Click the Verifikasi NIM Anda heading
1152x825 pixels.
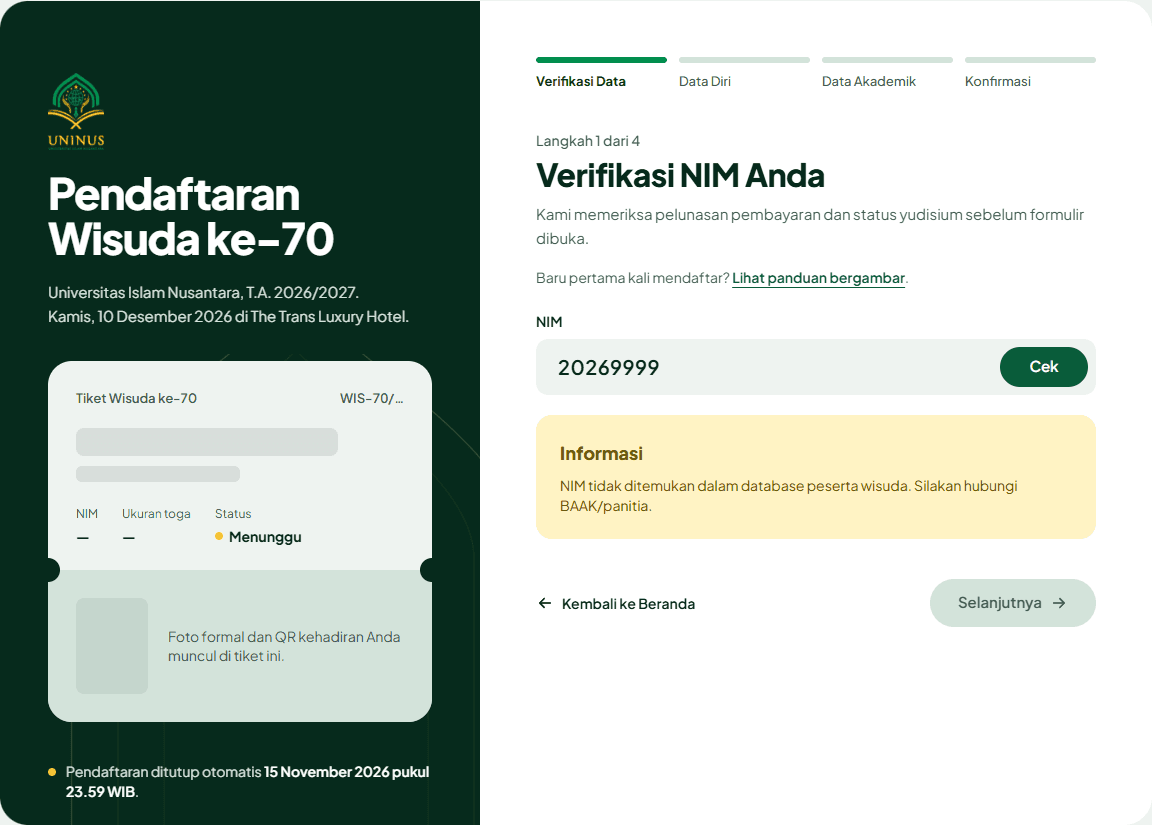pyautogui.click(x=680, y=176)
